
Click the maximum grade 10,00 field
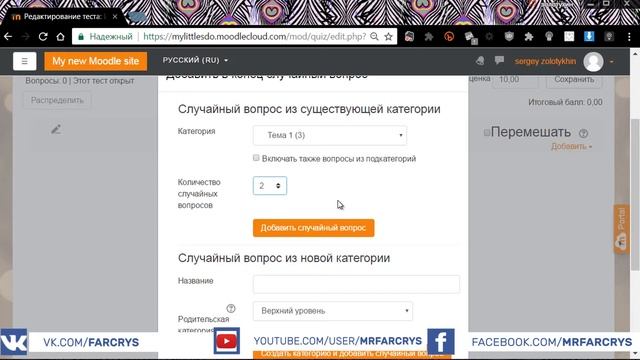coord(516,79)
